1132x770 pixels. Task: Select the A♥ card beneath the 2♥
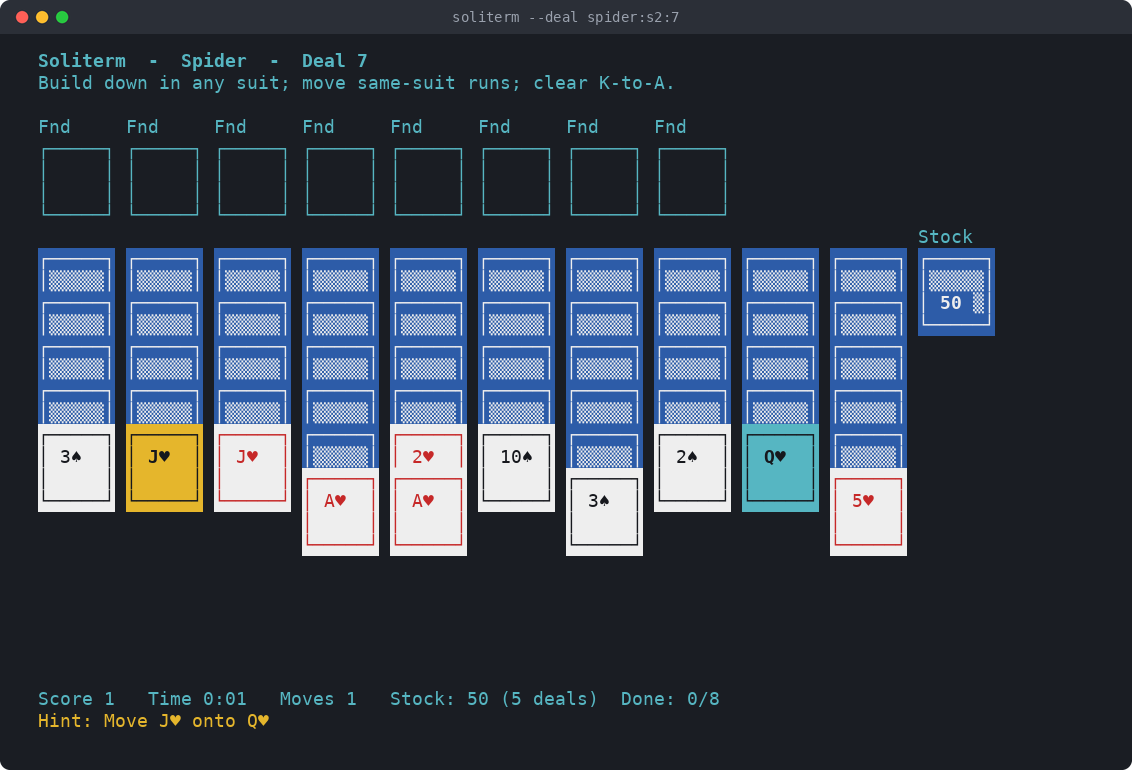tap(428, 512)
